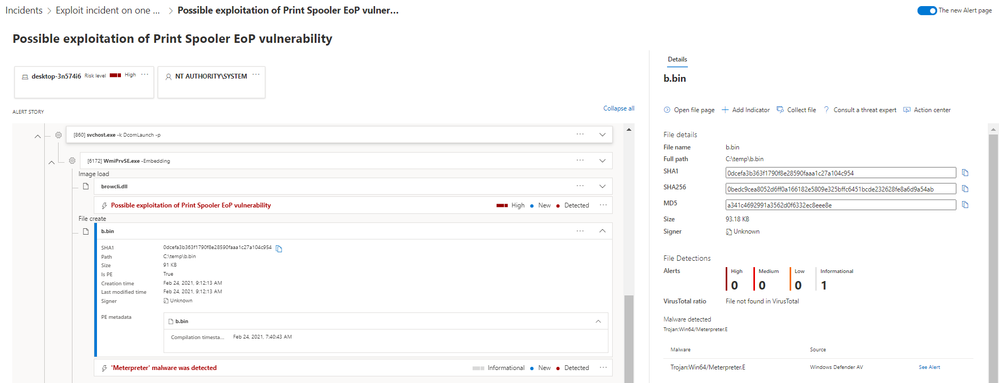Expand the svchost.exe row chevron

tap(602, 134)
